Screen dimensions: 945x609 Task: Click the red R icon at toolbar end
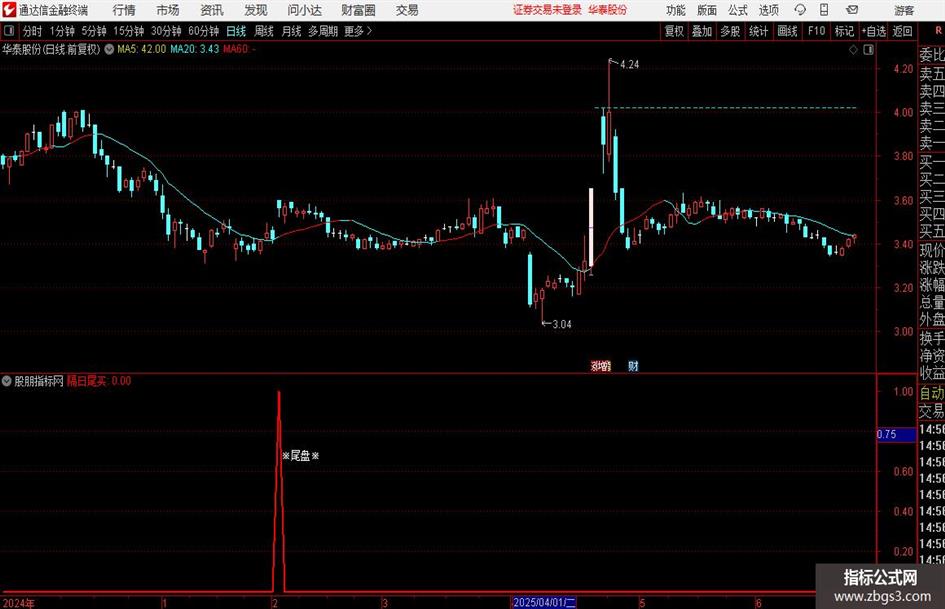(x=938, y=31)
